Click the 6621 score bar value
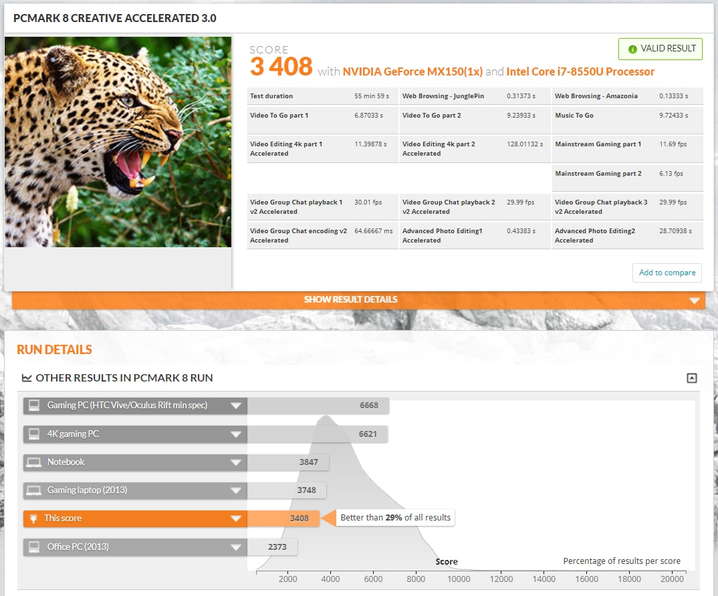Screen dimensions: 718x596 (368, 434)
